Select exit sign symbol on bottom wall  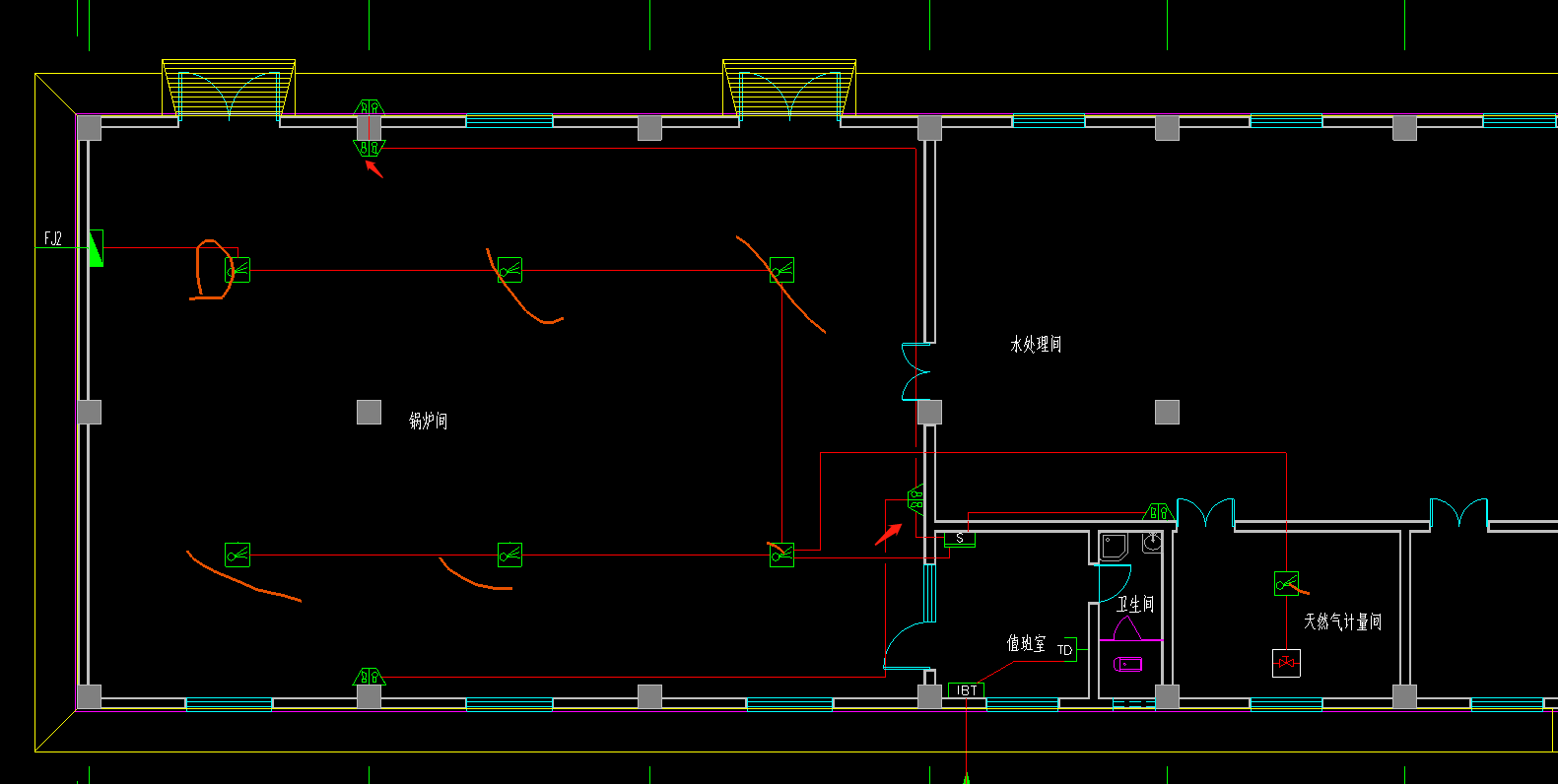[369, 677]
